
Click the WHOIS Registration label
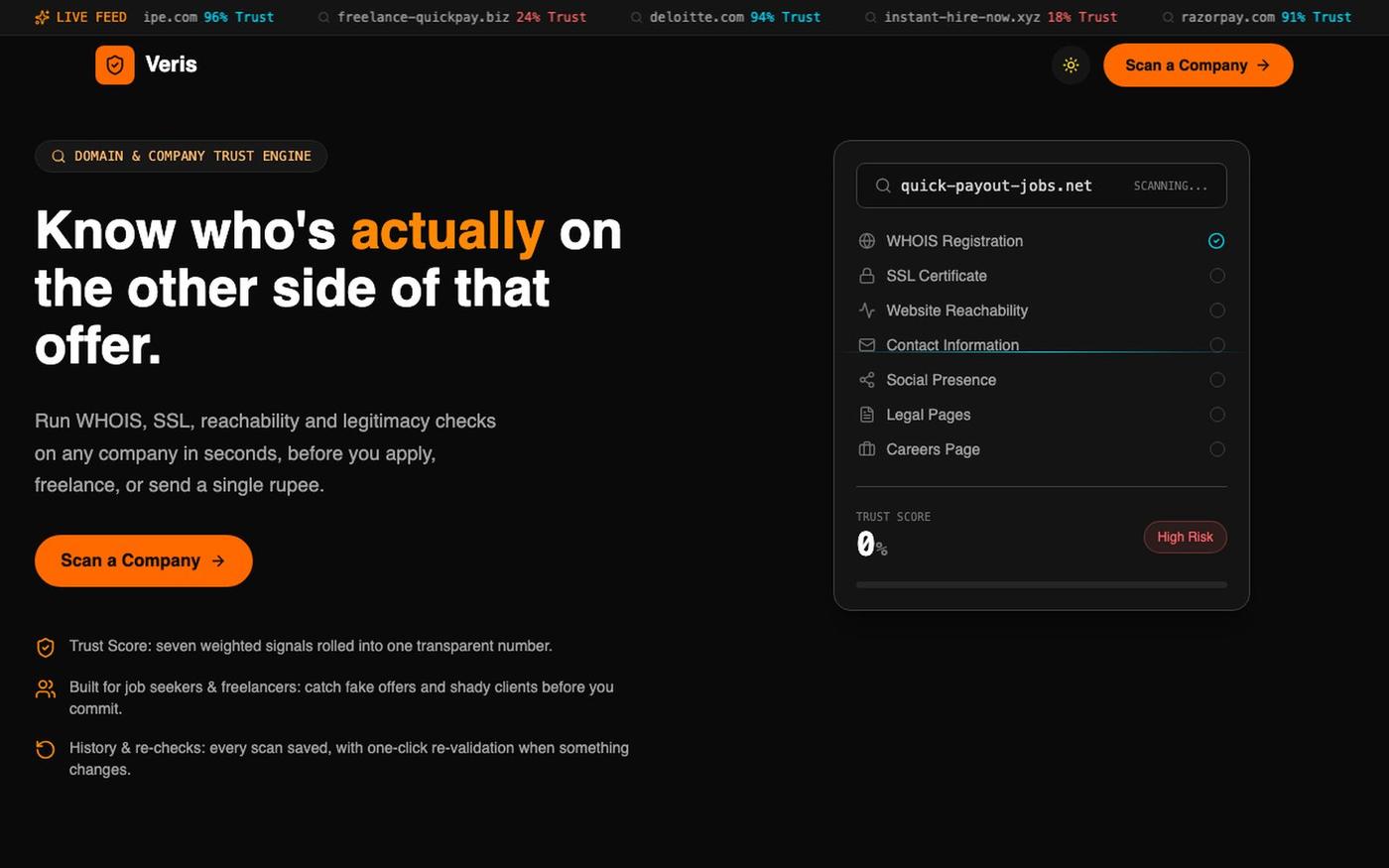point(954,241)
